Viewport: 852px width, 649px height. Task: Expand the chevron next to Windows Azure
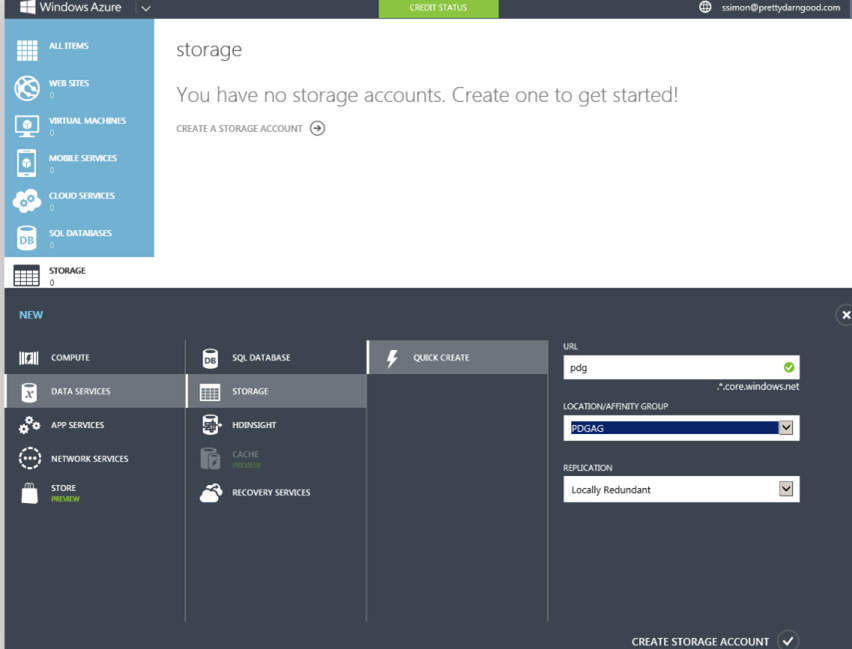[146, 8]
